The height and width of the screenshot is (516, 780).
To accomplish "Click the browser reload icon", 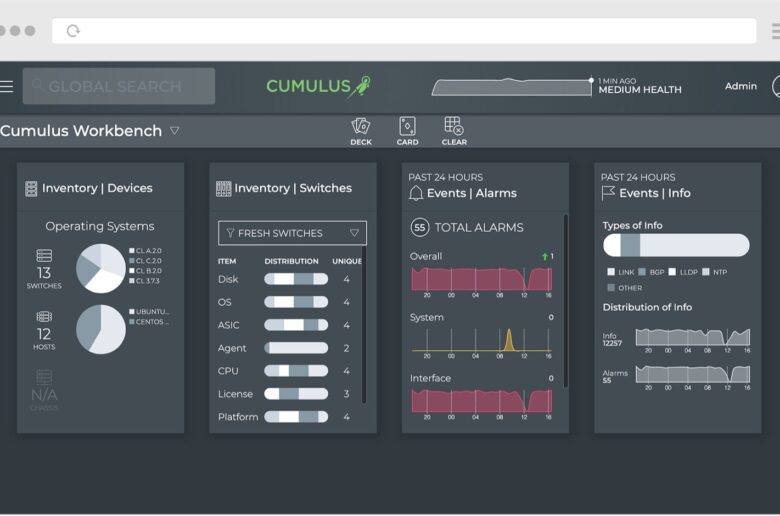I will pyautogui.click(x=73, y=31).
